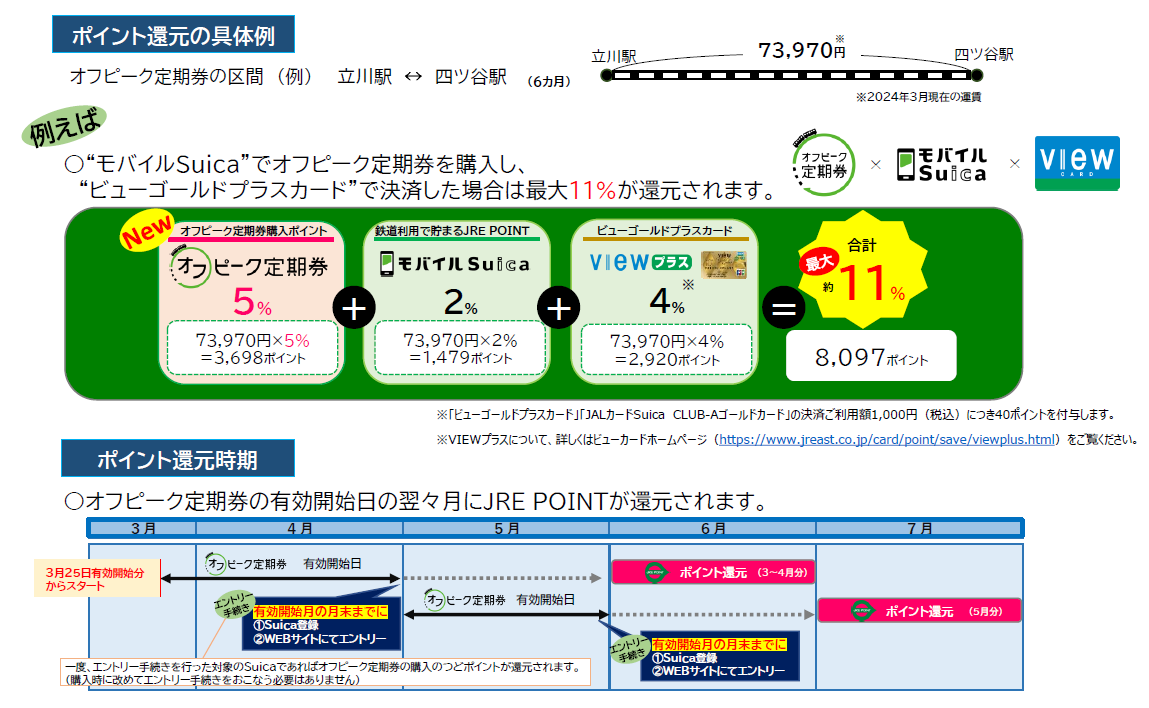Click the orange-bordered entry procedure footnote
The height and width of the screenshot is (708, 1149).
click(325, 672)
